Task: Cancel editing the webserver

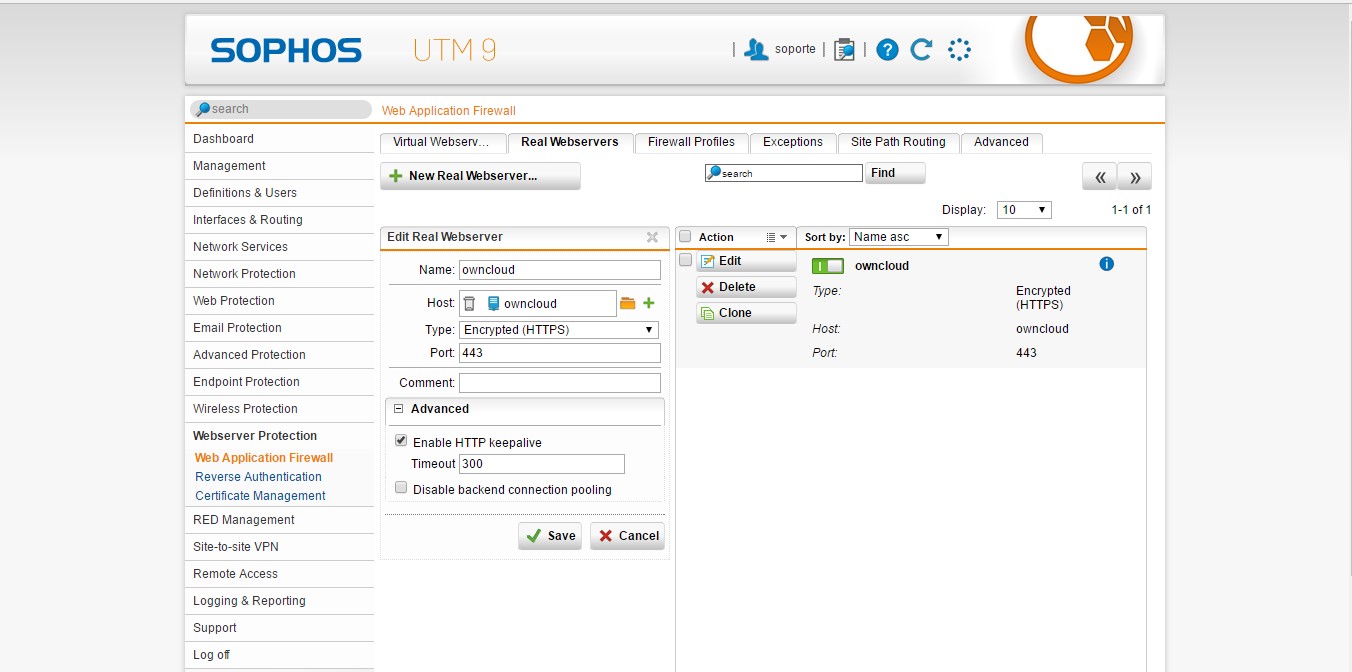Action: coord(627,536)
